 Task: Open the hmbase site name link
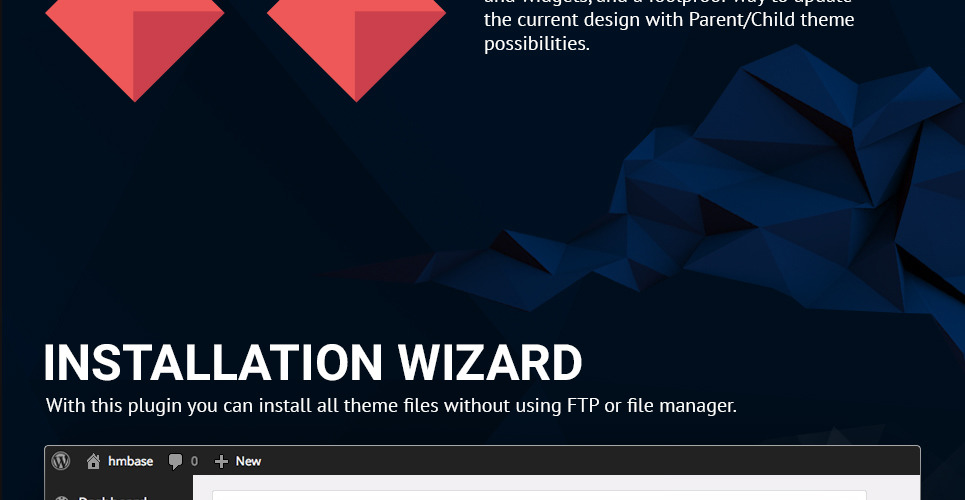point(128,461)
